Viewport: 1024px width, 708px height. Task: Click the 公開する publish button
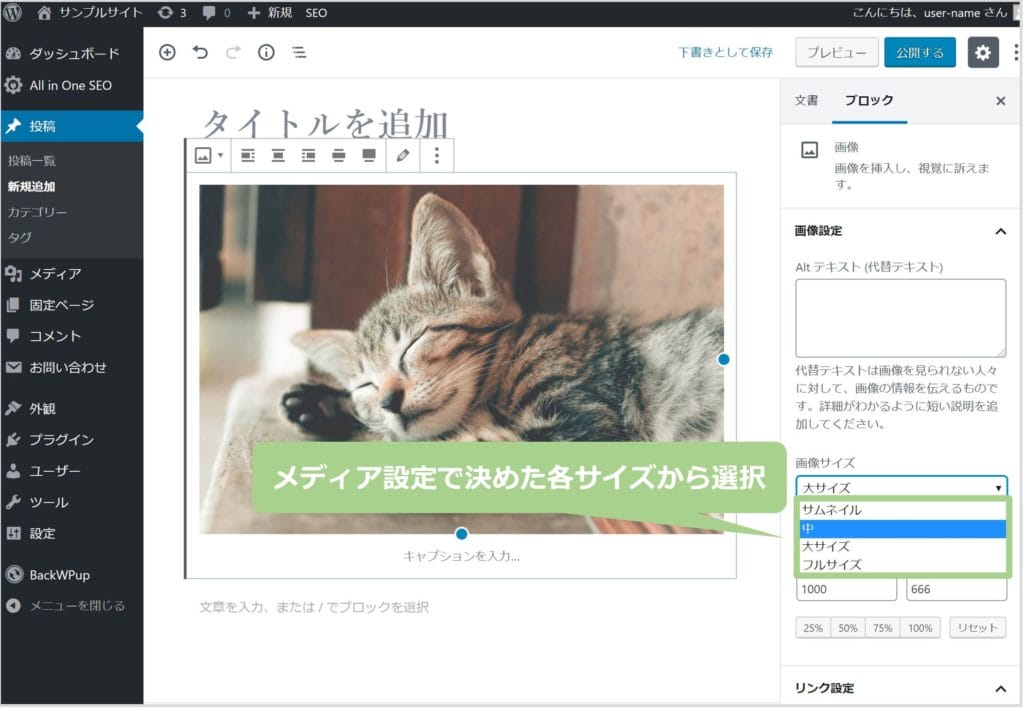(919, 53)
